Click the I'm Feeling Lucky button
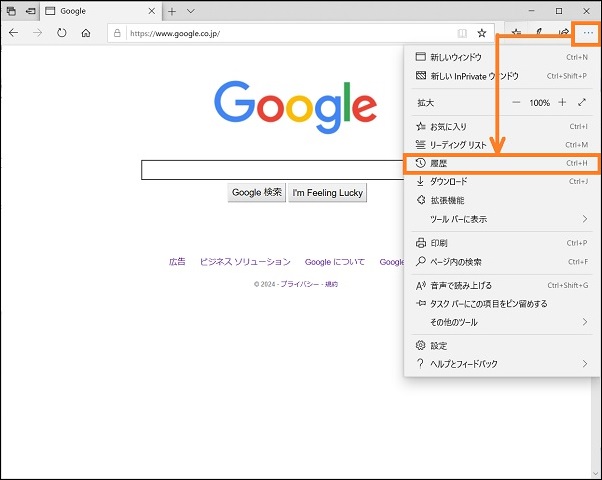The width and height of the screenshot is (602, 480). coord(327,193)
